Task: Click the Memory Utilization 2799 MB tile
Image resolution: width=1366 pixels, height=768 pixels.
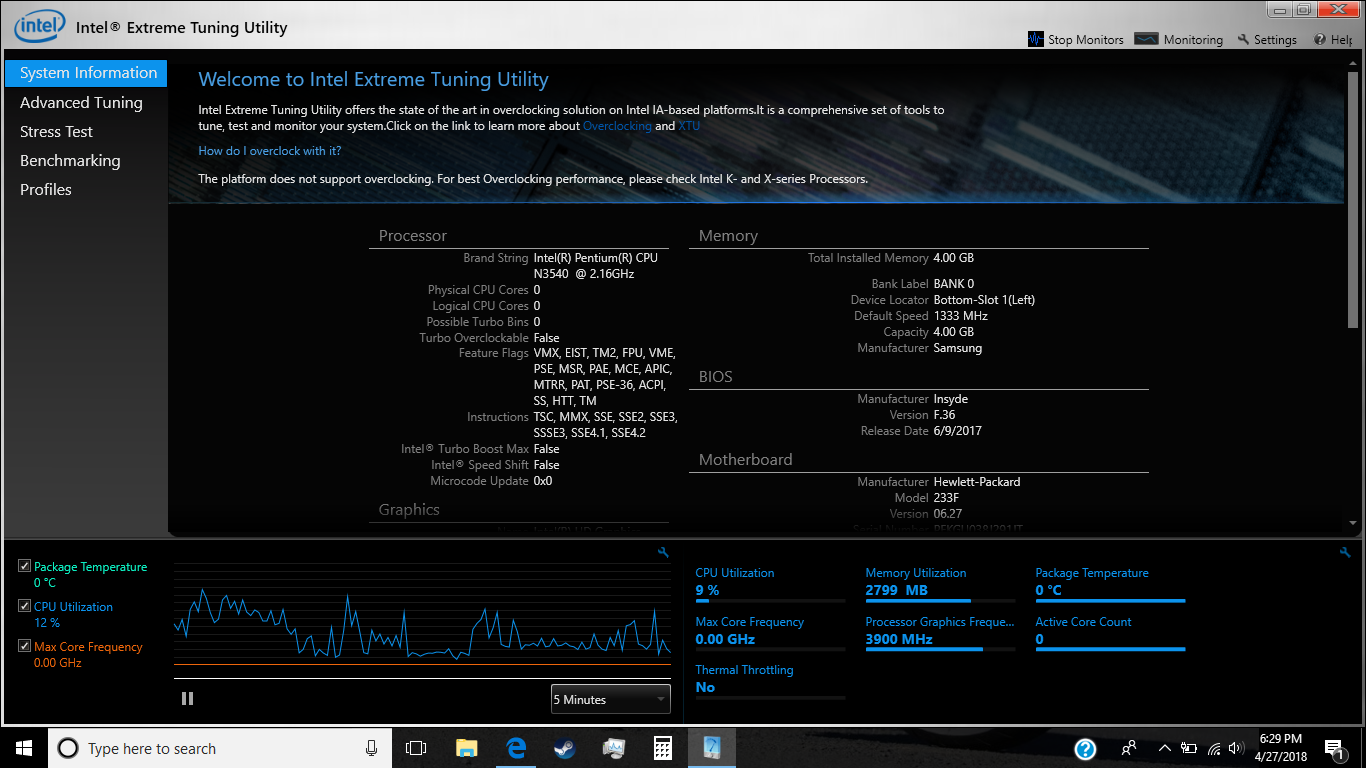Action: pos(940,585)
